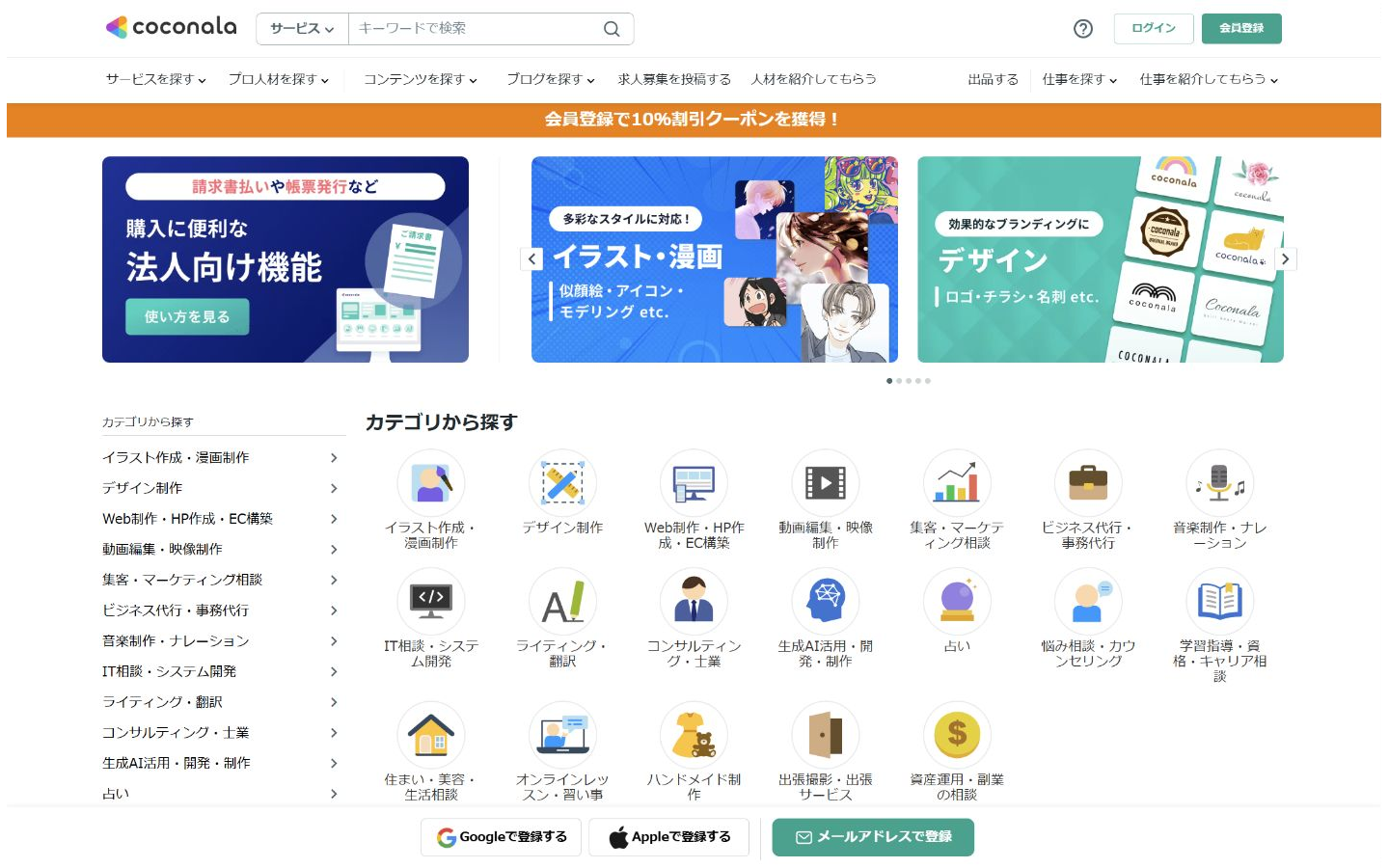Image resolution: width=1389 pixels, height=868 pixels.
Task: Click Googleで登録する button
Action: (501, 837)
